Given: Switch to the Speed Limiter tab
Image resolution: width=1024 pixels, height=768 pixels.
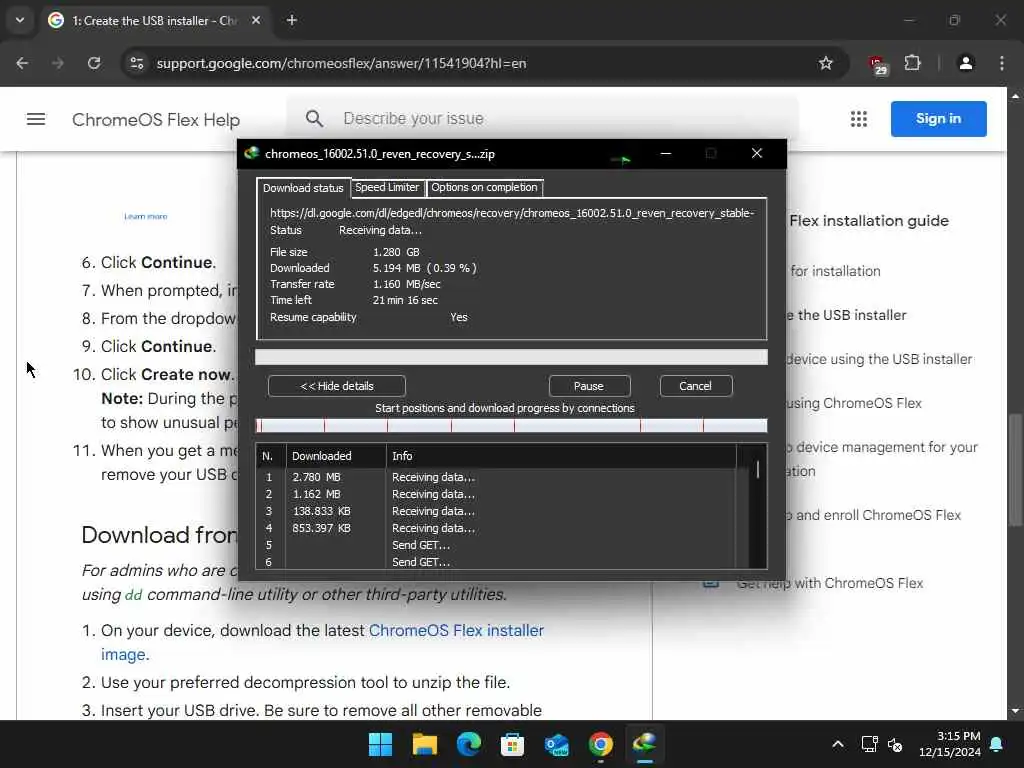Looking at the screenshot, I should click(387, 187).
